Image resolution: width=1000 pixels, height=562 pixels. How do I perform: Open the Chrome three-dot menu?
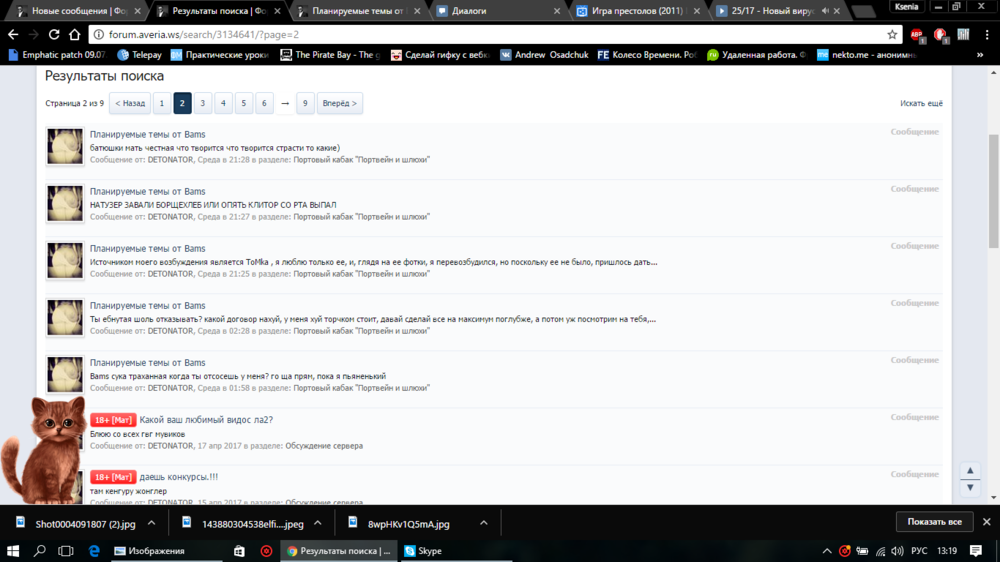pyautogui.click(x=987, y=34)
